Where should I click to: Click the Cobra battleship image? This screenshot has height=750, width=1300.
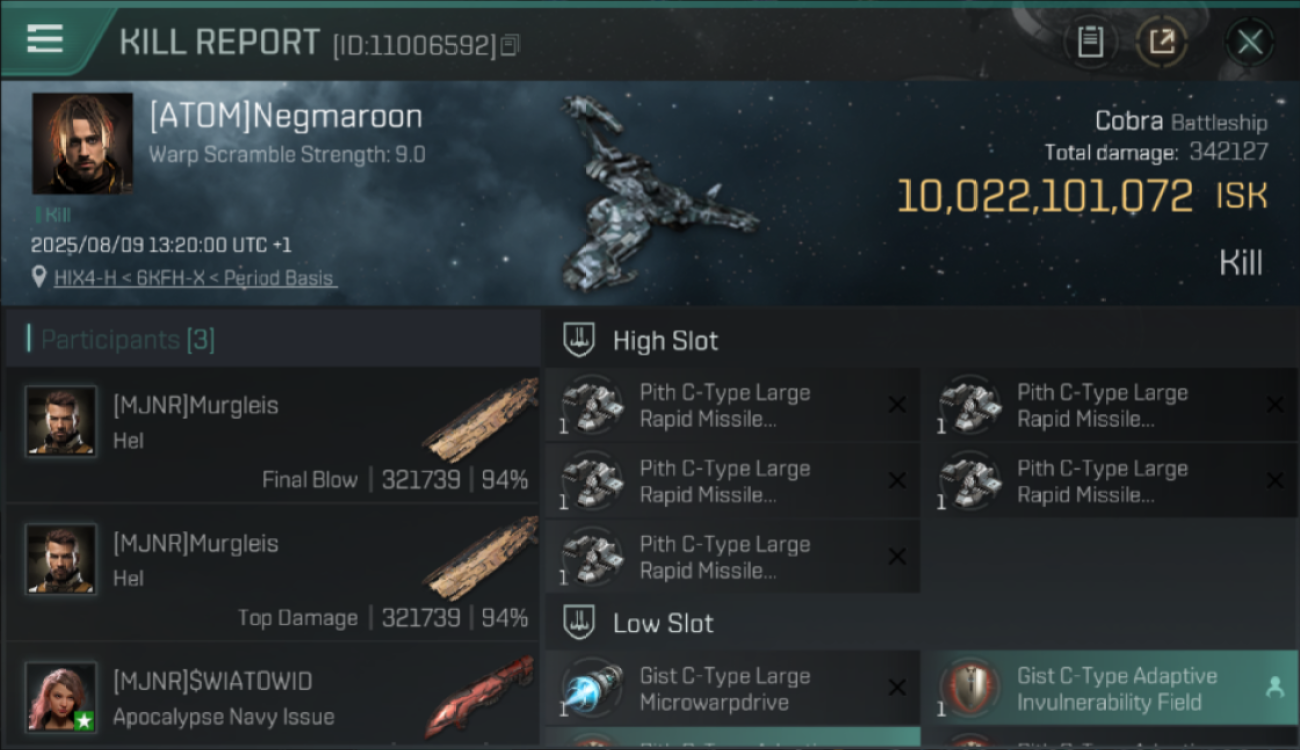pos(650,195)
